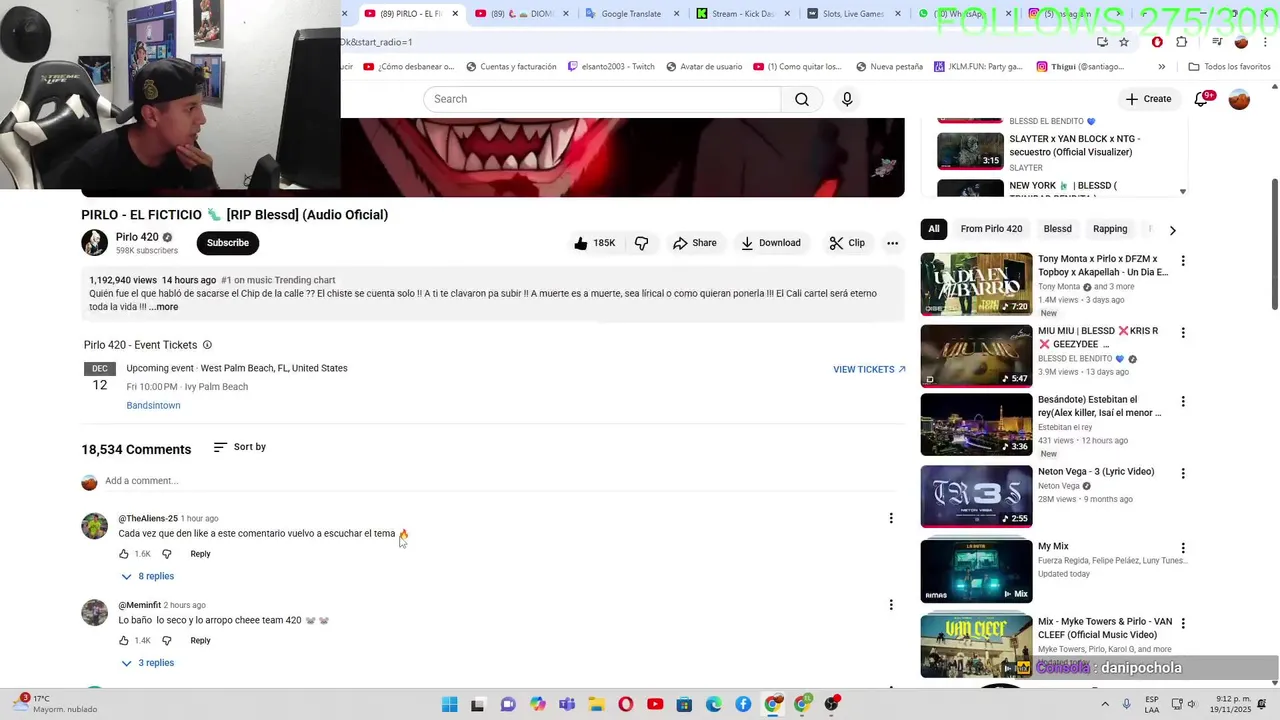Image resolution: width=1280 pixels, height=720 pixels.
Task: Show Event Tickets info icon
Action: click(207, 345)
